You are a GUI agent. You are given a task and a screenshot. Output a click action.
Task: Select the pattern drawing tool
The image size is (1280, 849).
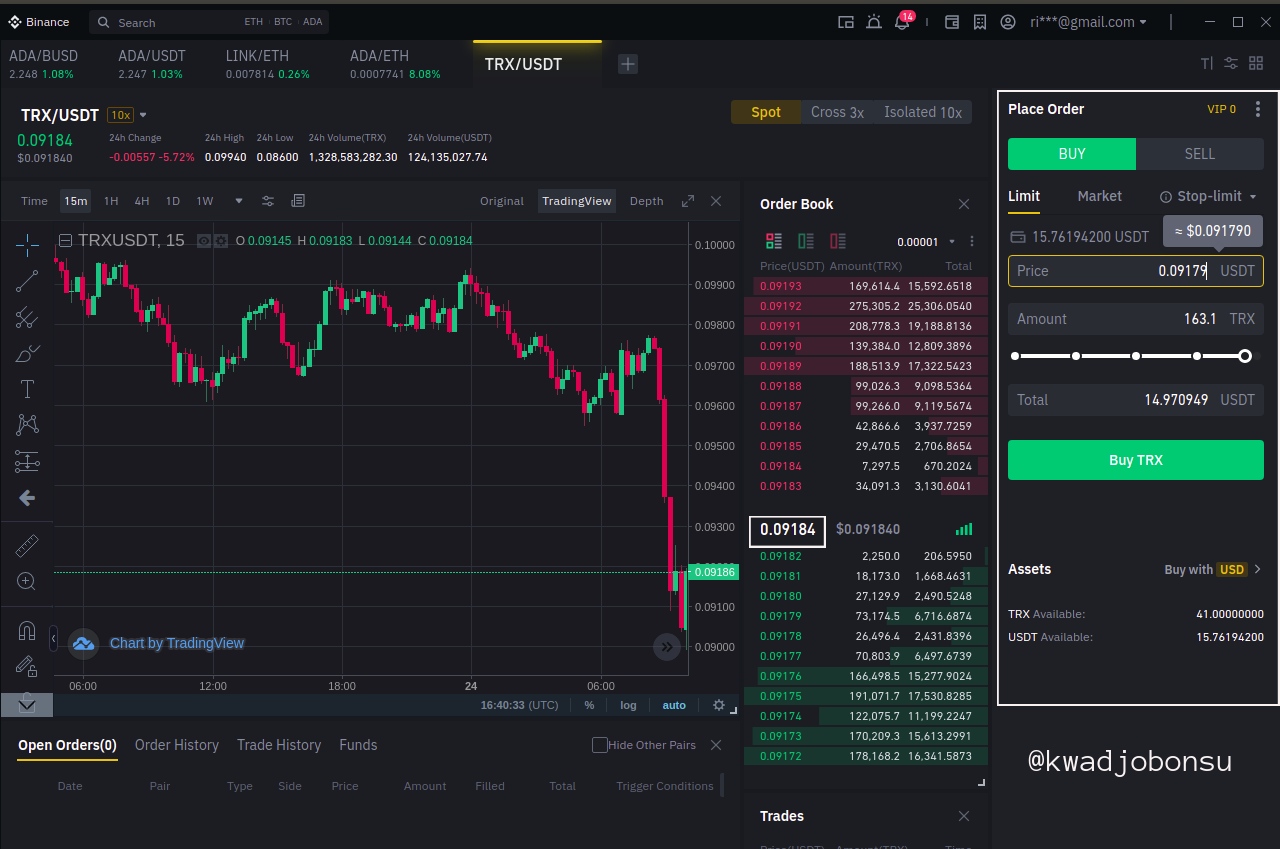(27, 425)
